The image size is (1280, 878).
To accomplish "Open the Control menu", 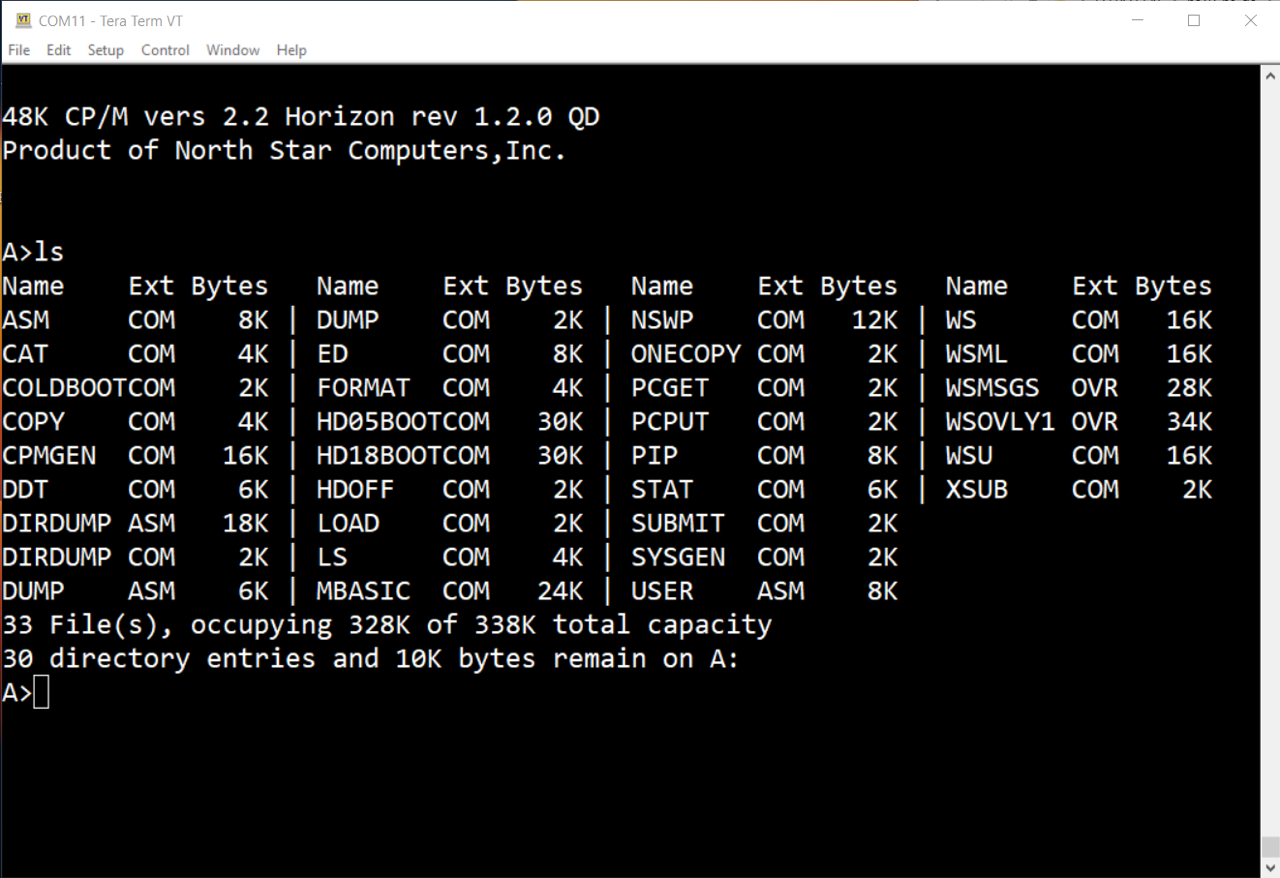I will pos(165,50).
